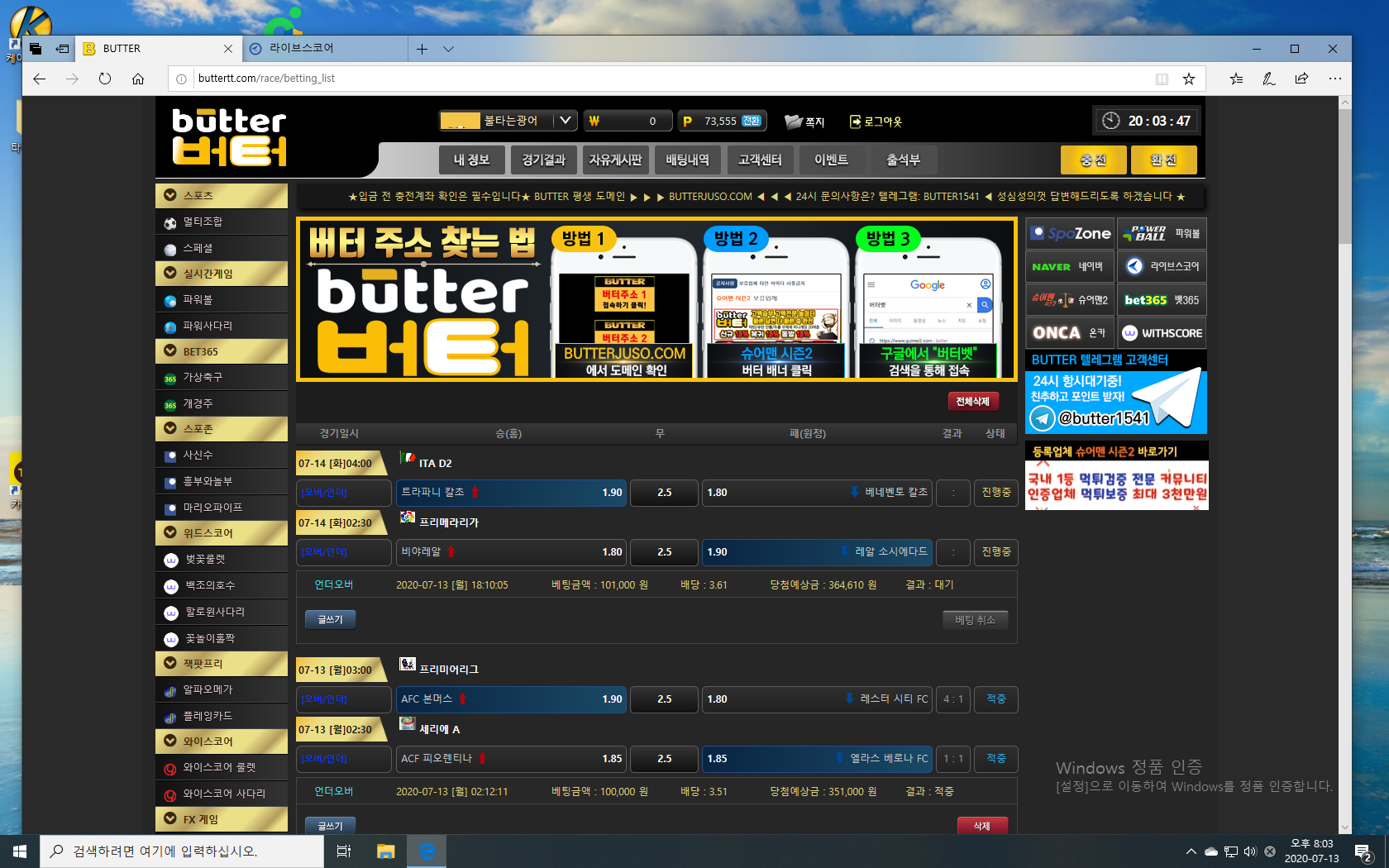Image resolution: width=1389 pixels, height=868 pixels.
Task: Open the SpoZone partner logo
Action: (1070, 234)
